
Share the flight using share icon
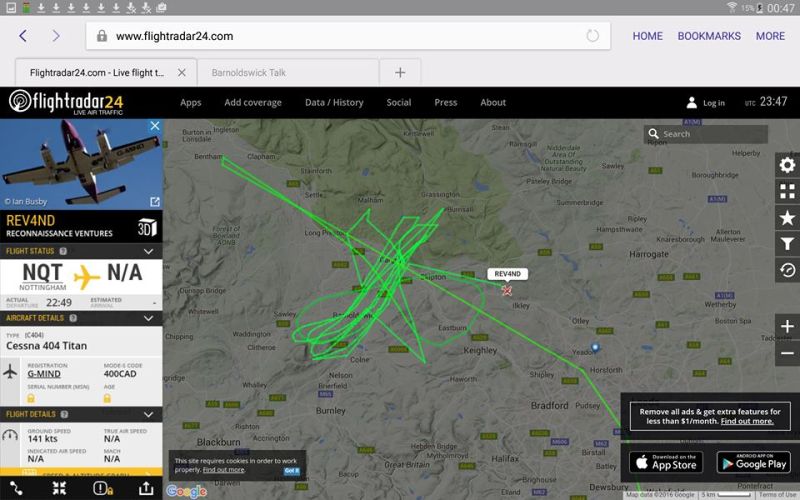coord(146,489)
